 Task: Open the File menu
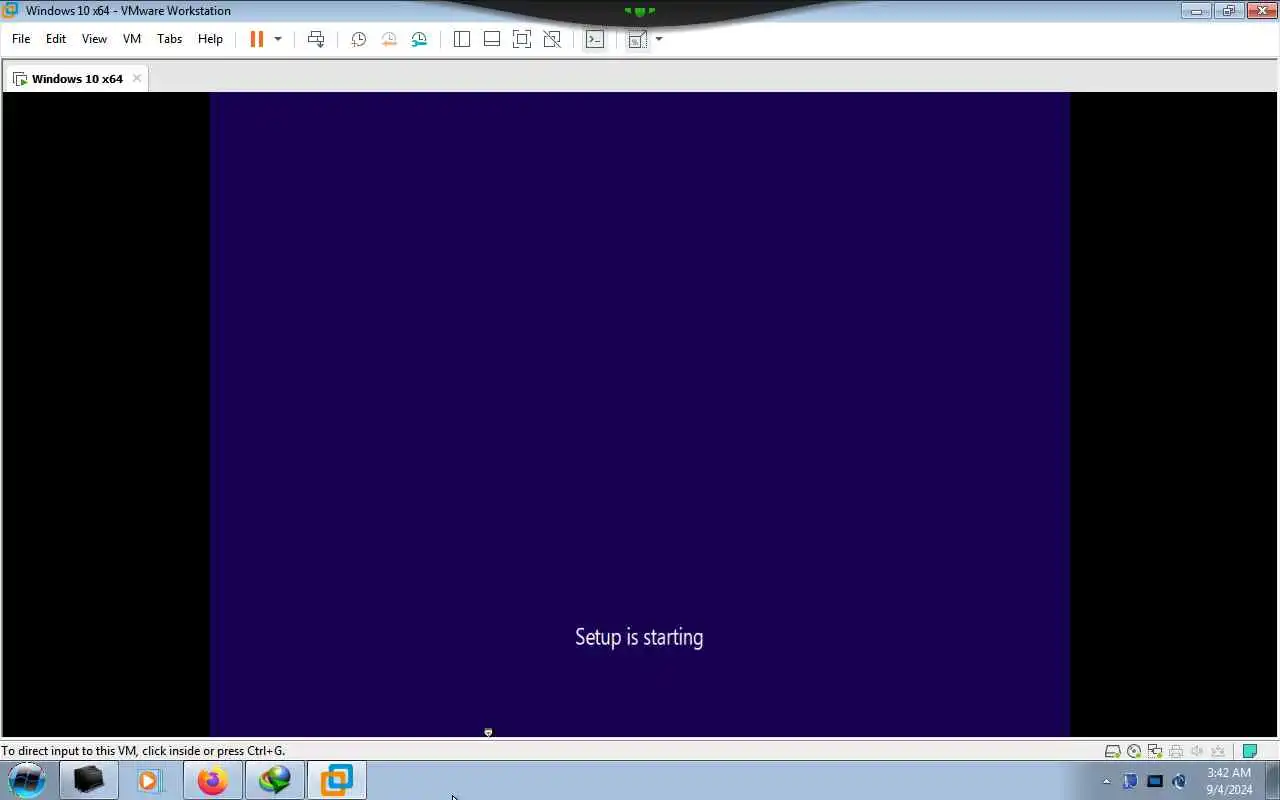tap(21, 39)
